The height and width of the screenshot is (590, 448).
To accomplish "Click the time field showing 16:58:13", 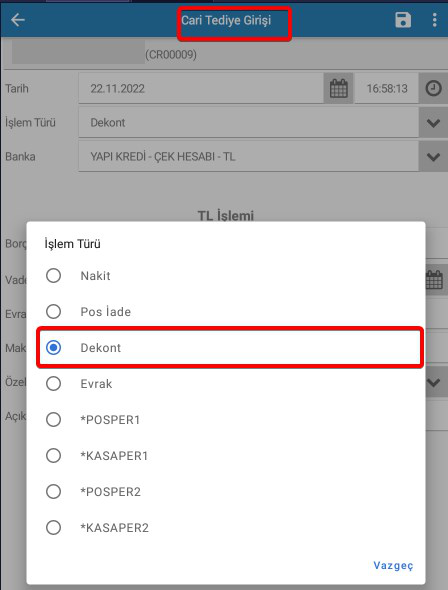I will [387, 89].
